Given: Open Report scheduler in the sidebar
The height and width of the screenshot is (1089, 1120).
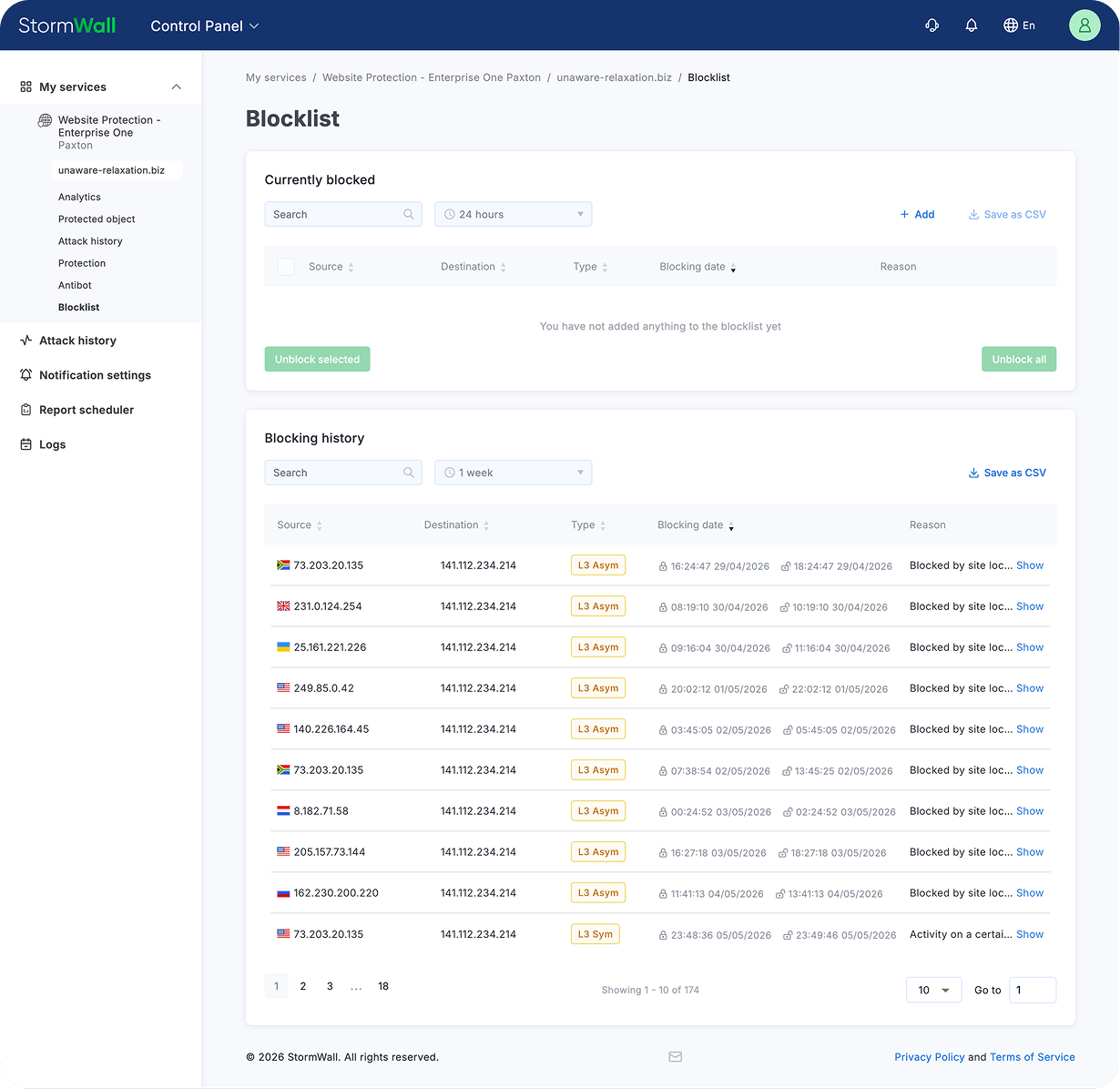Looking at the screenshot, I should coord(87,410).
